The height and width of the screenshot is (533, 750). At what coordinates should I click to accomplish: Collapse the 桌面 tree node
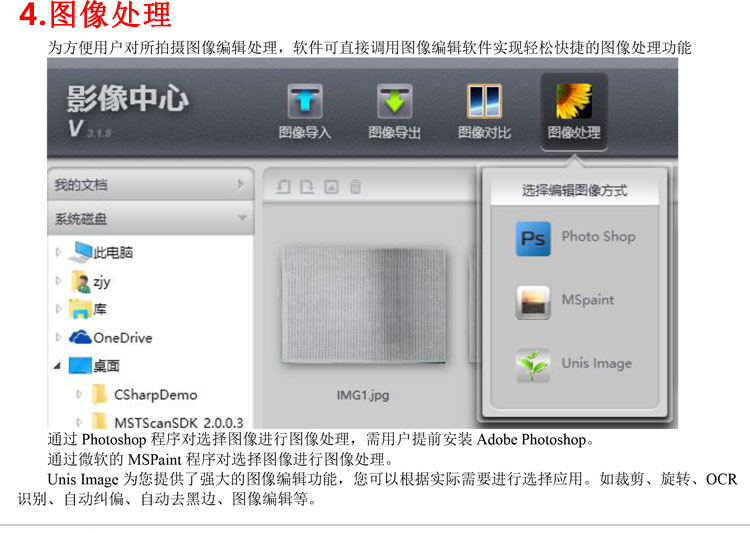pyautogui.click(x=57, y=366)
